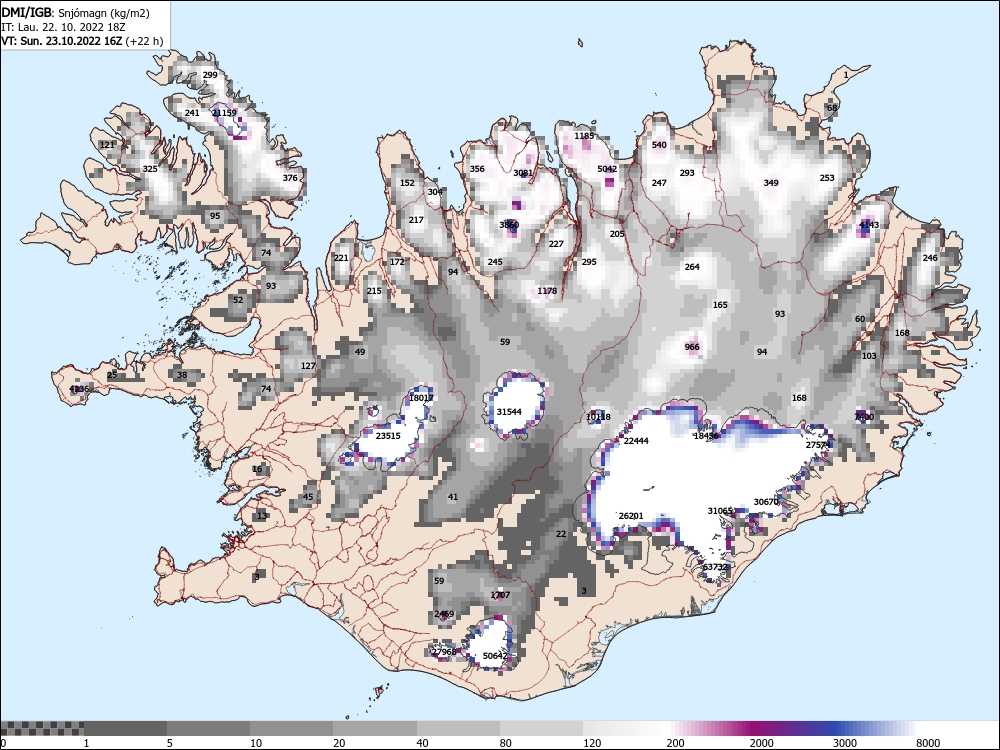Select the checkered legend band between 0 and 1
The width and height of the screenshot is (1000, 750).
pos(42,728)
